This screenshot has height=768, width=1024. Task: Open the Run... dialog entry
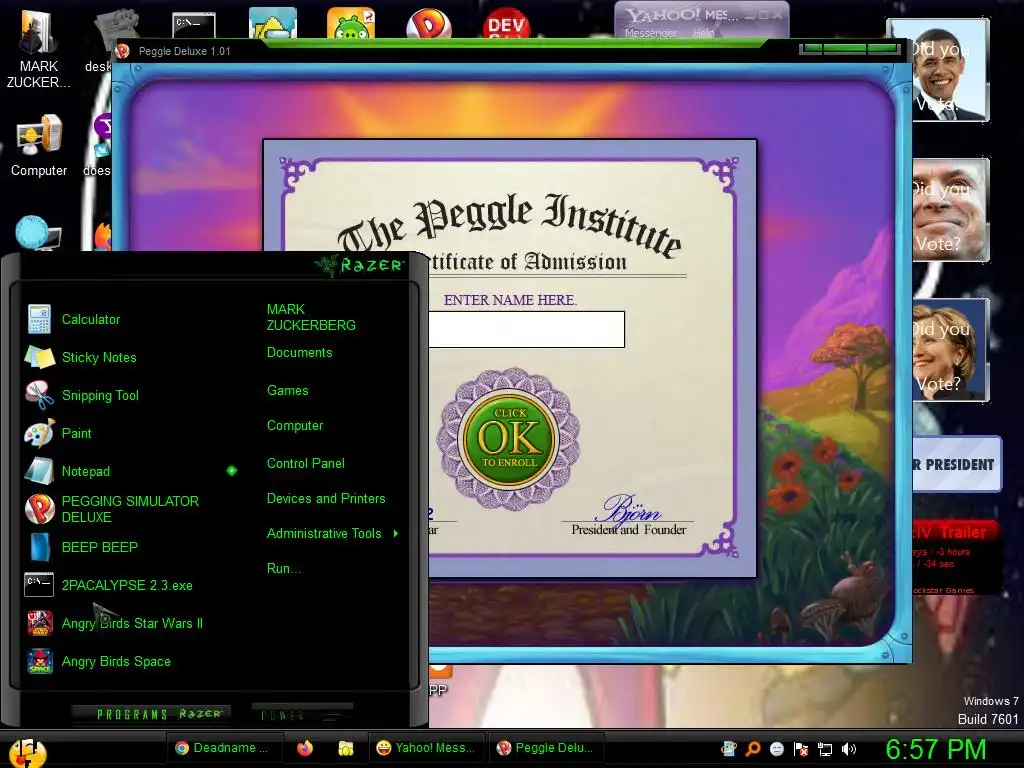point(284,568)
